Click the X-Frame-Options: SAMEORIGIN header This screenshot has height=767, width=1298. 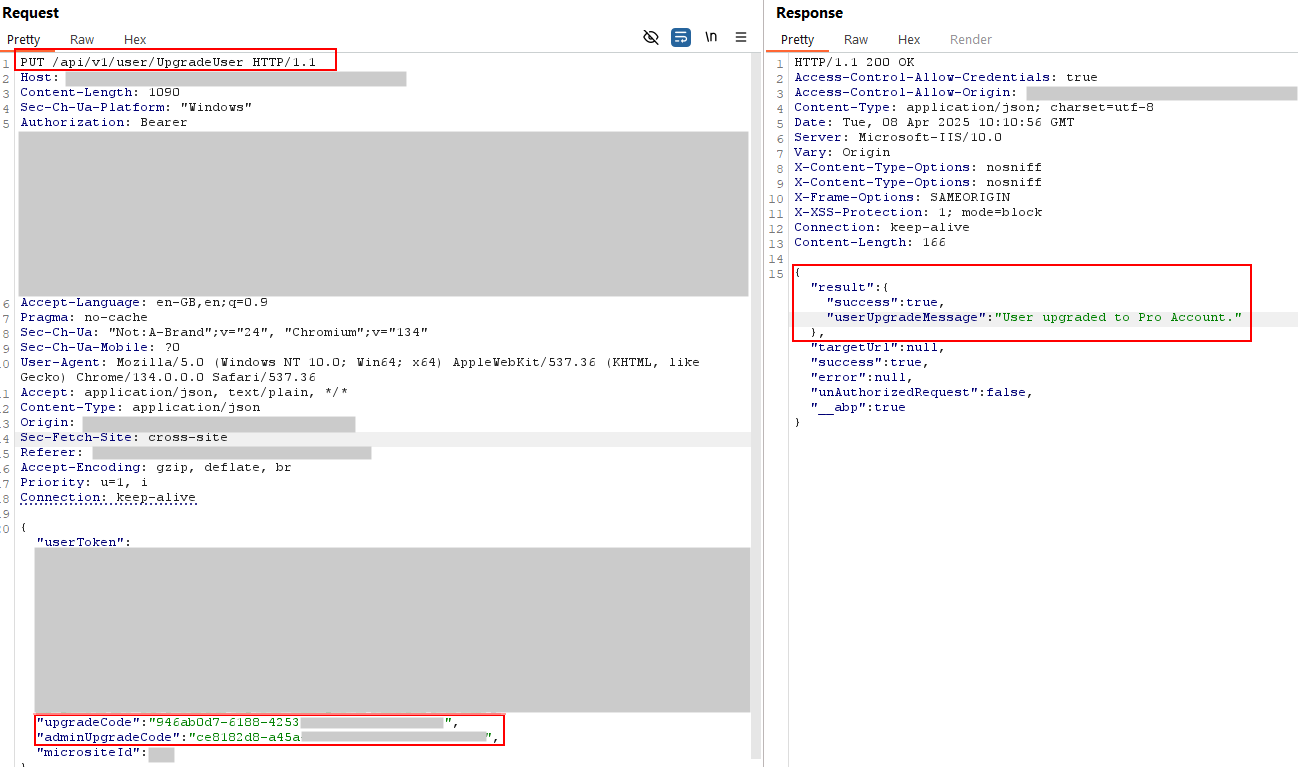(902, 197)
